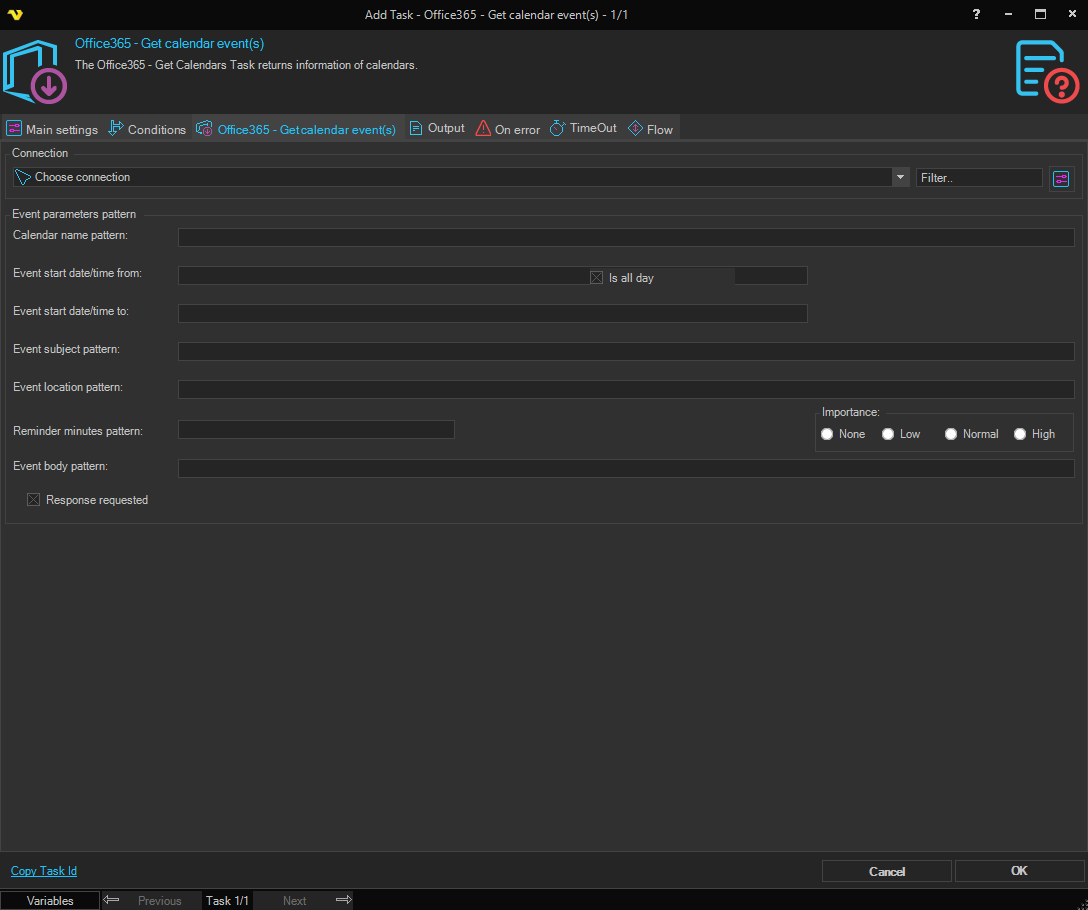The width and height of the screenshot is (1088, 910).
Task: Open connection manager settings icon beside Filter
Action: pos(1061,179)
